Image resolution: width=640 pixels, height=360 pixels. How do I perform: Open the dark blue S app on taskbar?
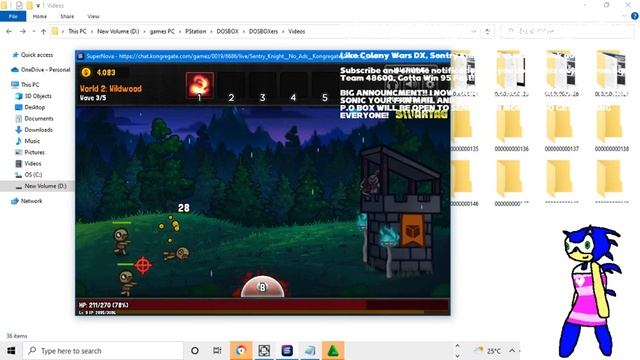pos(287,351)
